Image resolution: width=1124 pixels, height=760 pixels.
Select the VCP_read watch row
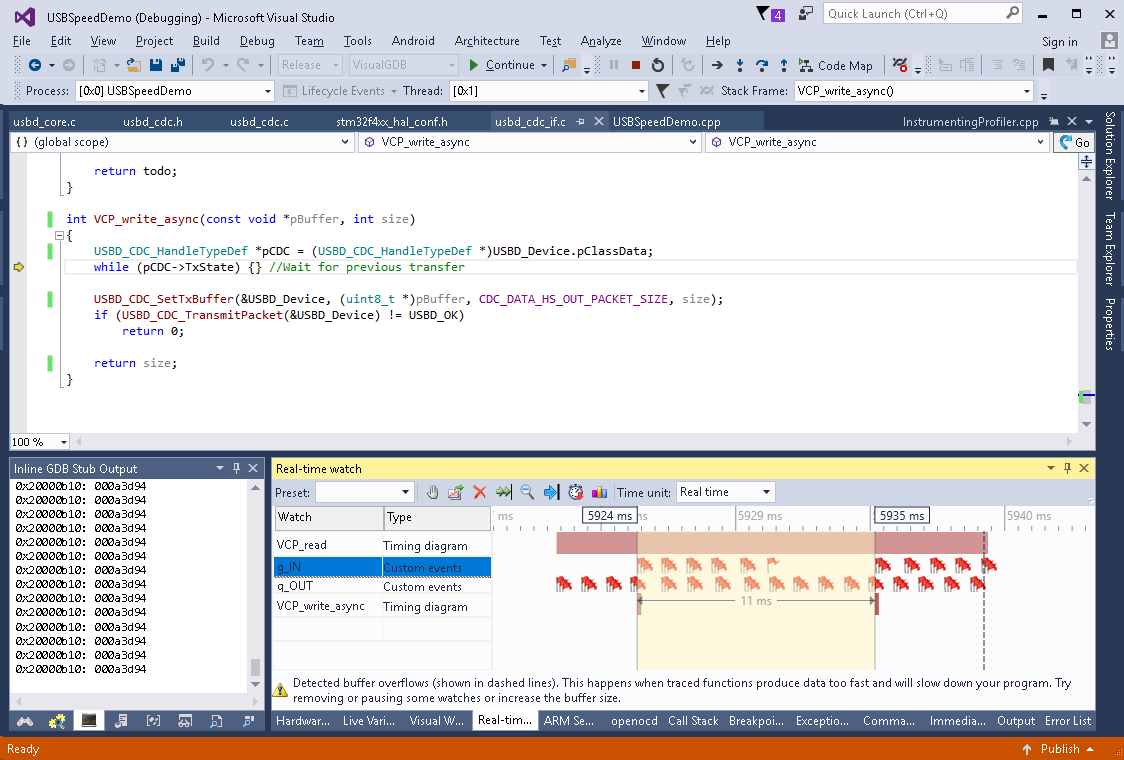383,545
